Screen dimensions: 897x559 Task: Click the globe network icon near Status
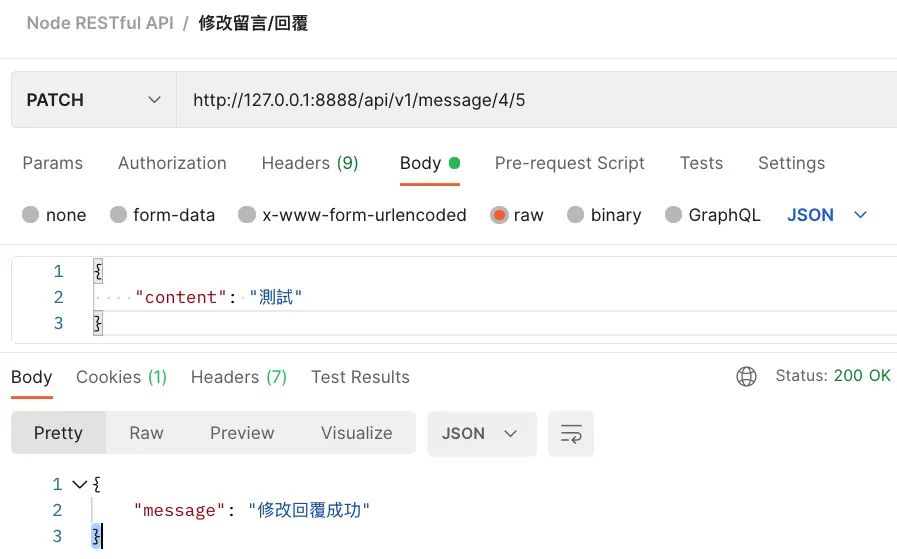746,377
